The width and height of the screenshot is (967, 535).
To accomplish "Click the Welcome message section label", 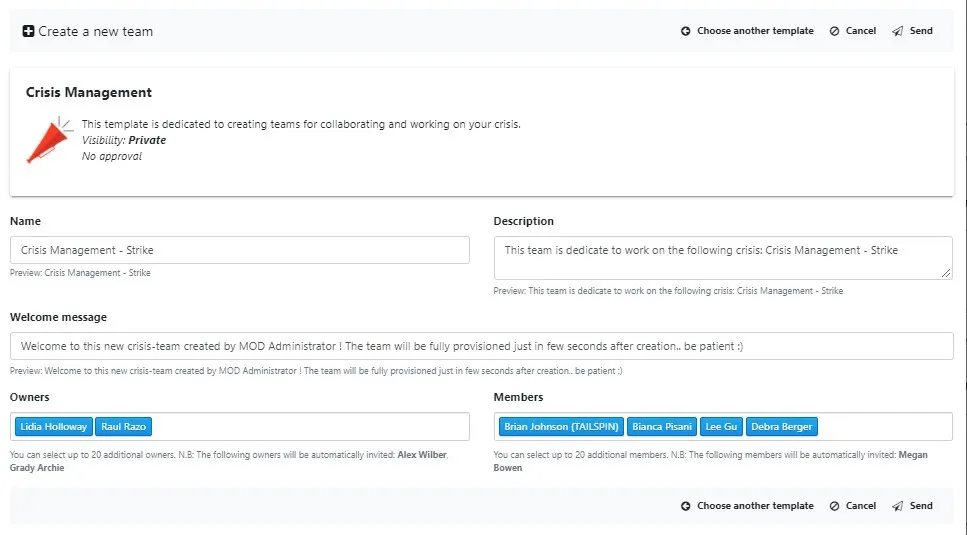I will tap(59, 317).
